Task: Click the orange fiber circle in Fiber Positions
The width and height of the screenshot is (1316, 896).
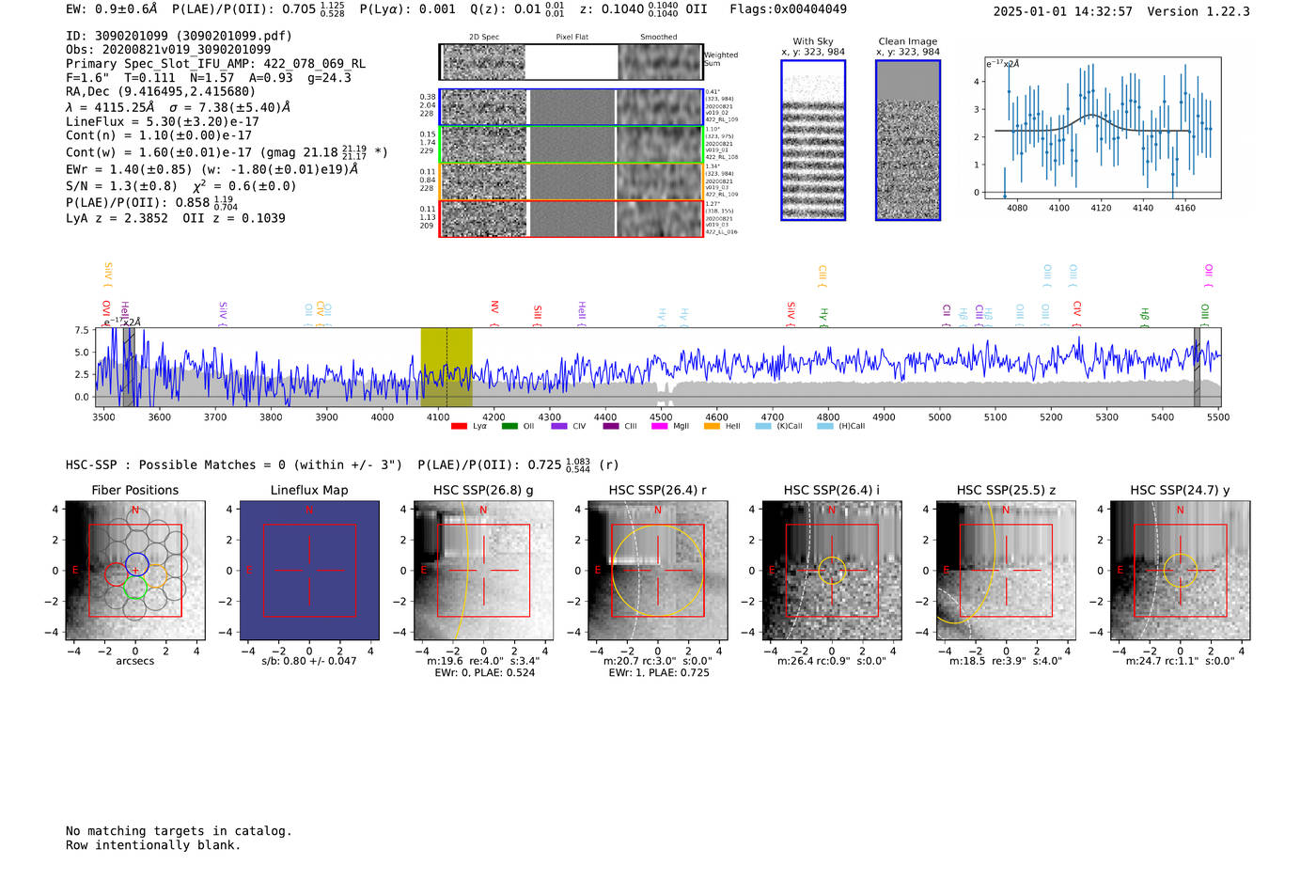Action: pos(157,576)
